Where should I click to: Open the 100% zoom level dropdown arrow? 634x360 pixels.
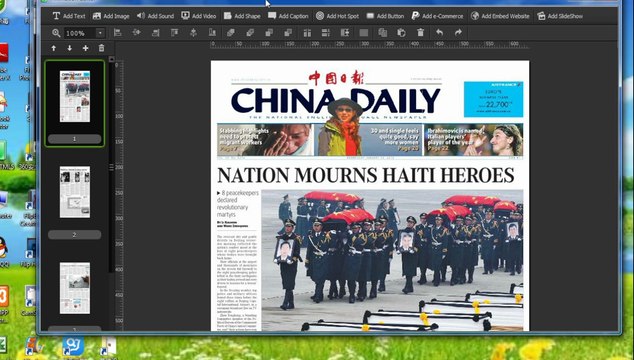click(x=100, y=33)
